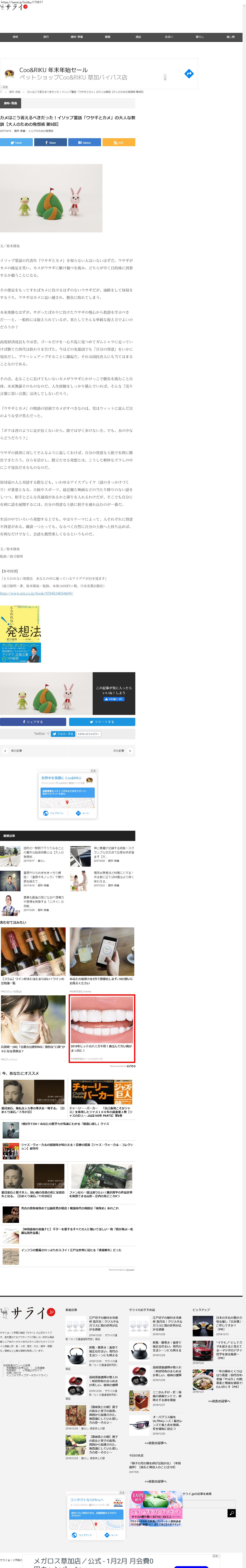Click the Hatena bookmark share button
246x1568 pixels.
pyautogui.click(x=84, y=142)
